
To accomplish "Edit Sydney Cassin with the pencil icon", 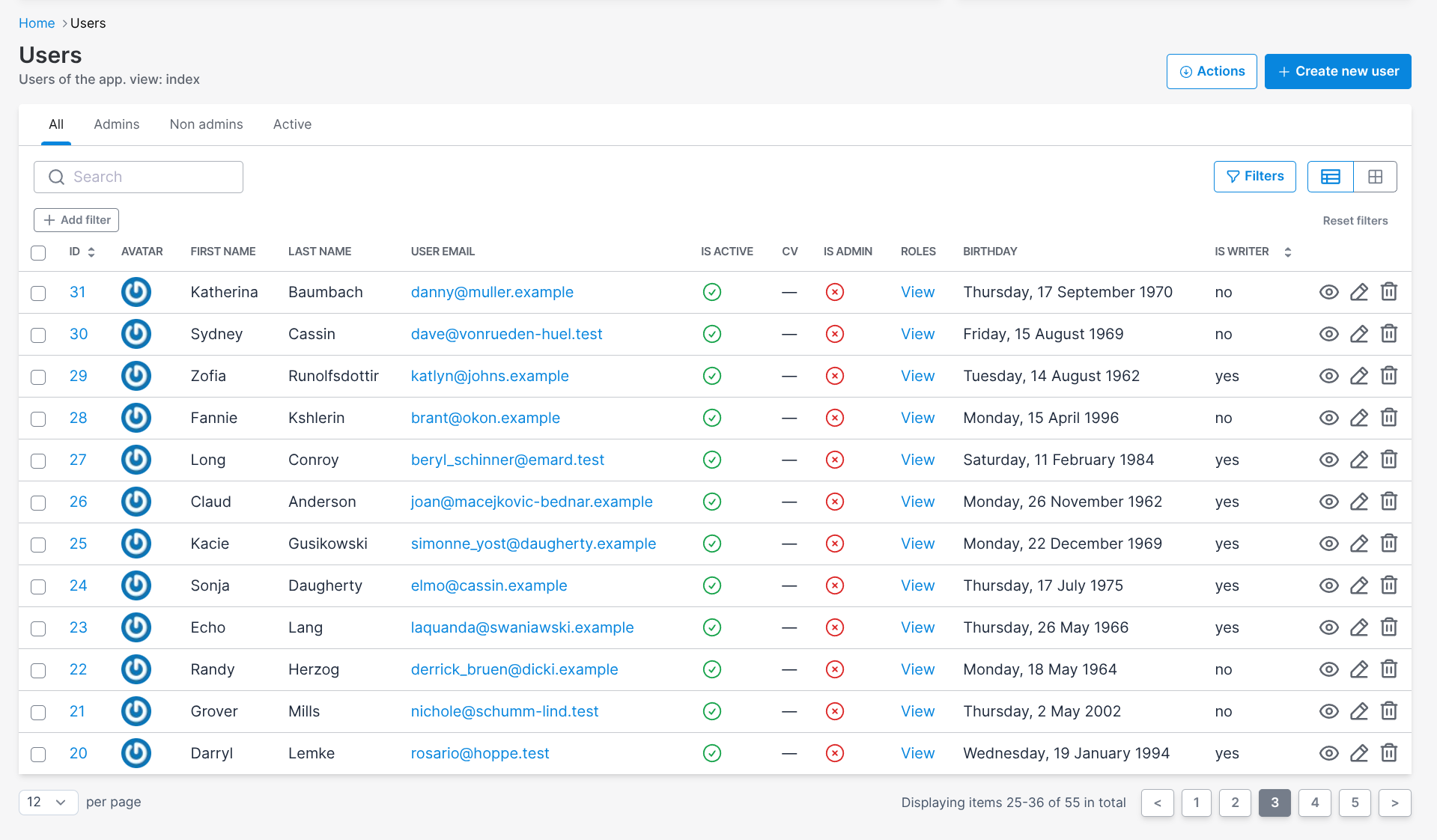I will 1358,334.
